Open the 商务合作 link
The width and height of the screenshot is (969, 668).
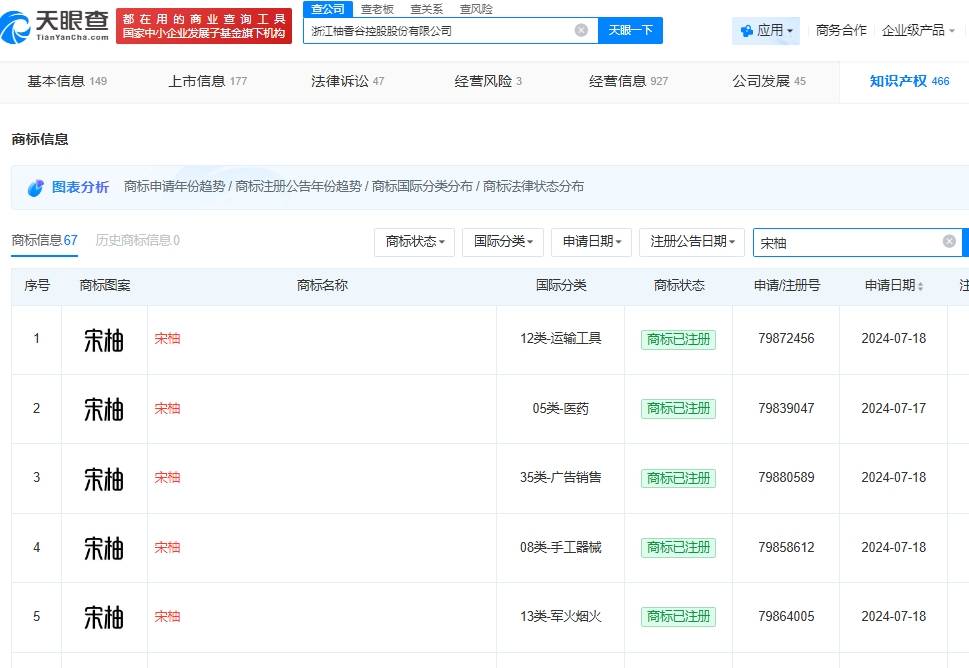pyautogui.click(x=841, y=30)
